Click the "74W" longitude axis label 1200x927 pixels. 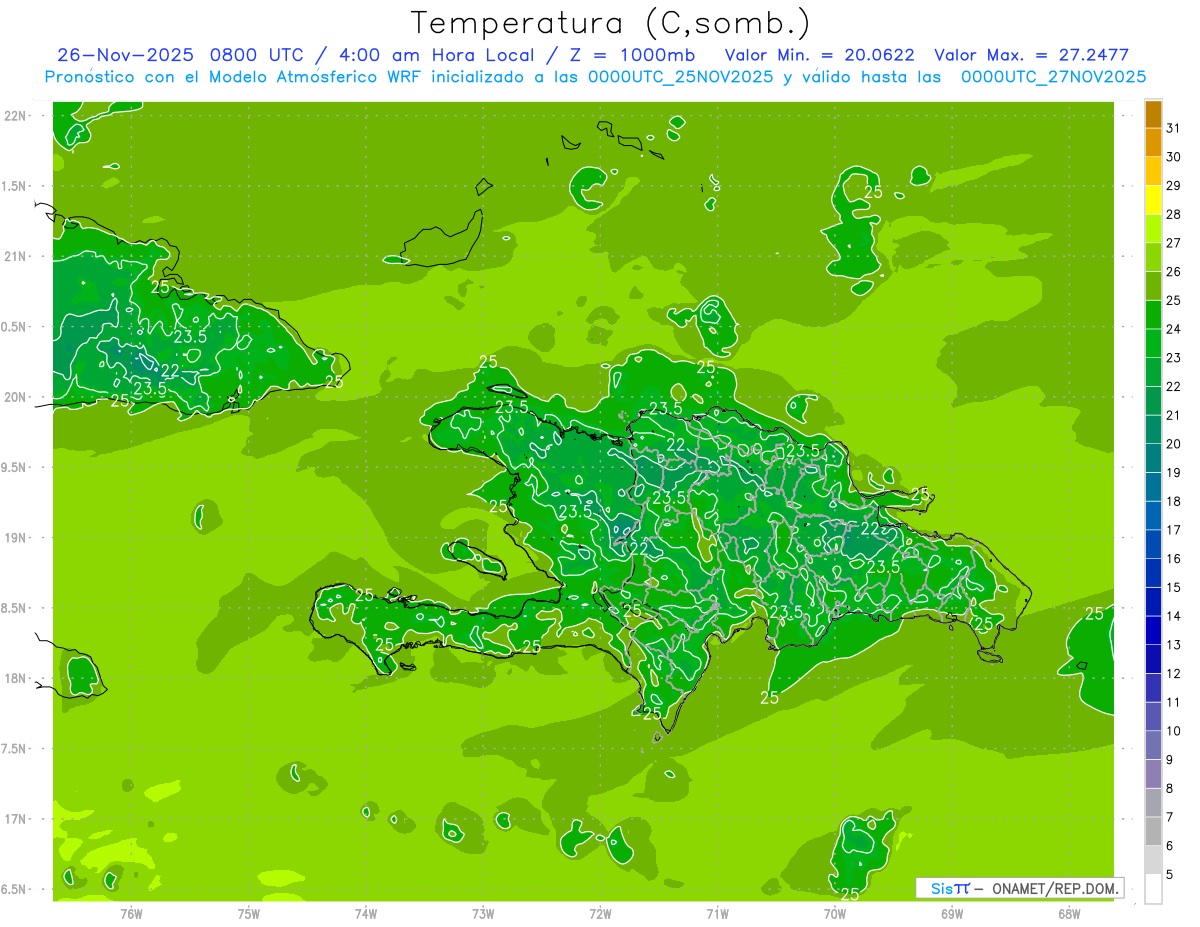(x=366, y=913)
